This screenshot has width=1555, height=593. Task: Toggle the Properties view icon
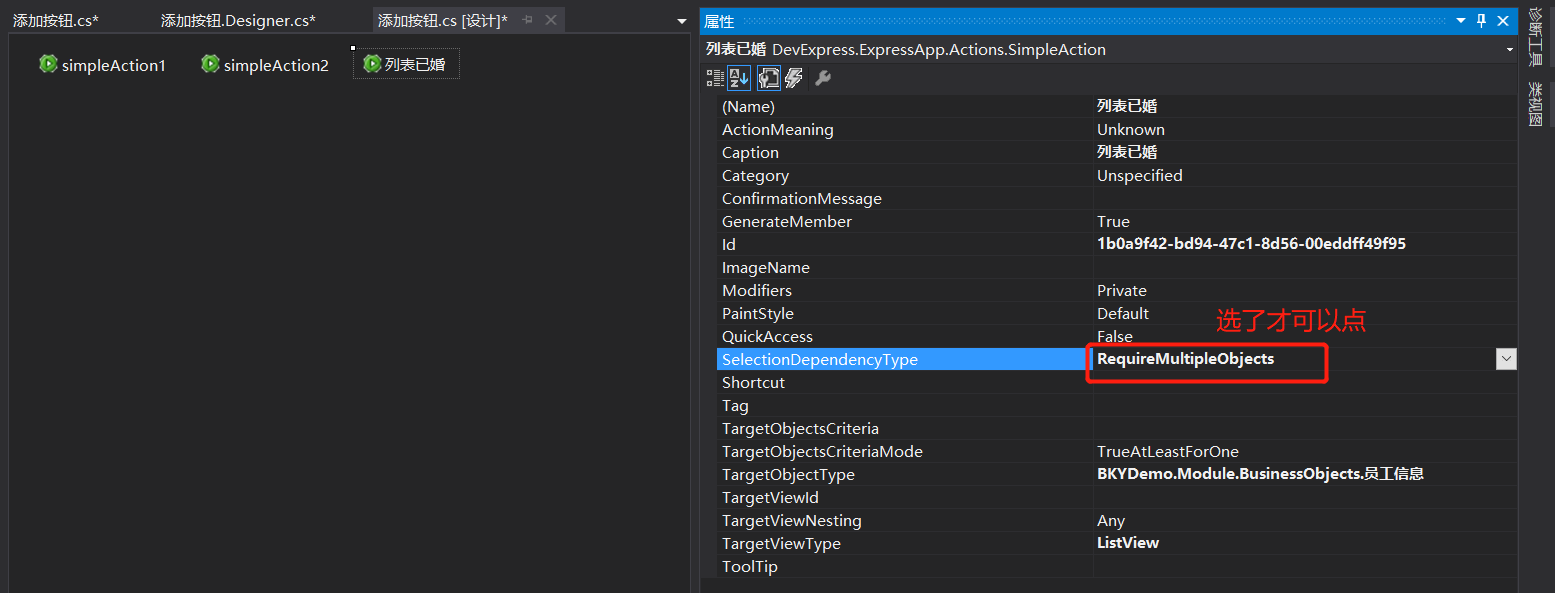(768, 78)
